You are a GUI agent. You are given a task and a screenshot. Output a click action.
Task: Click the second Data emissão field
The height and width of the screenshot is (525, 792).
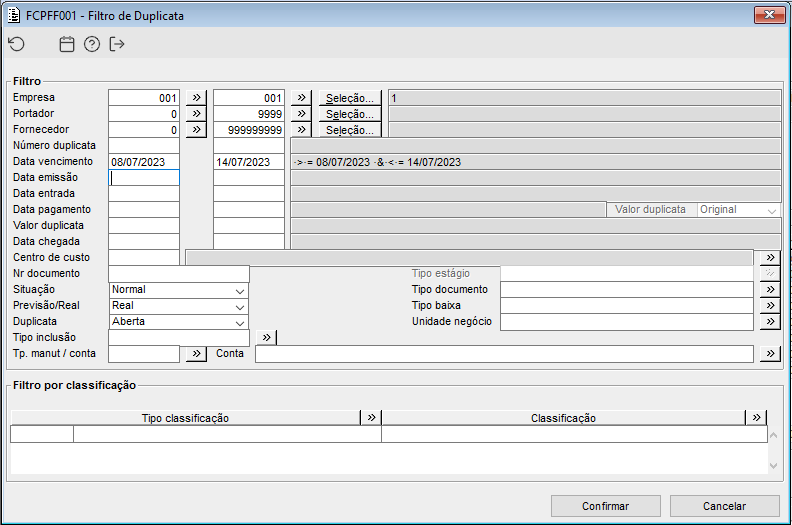point(249,178)
